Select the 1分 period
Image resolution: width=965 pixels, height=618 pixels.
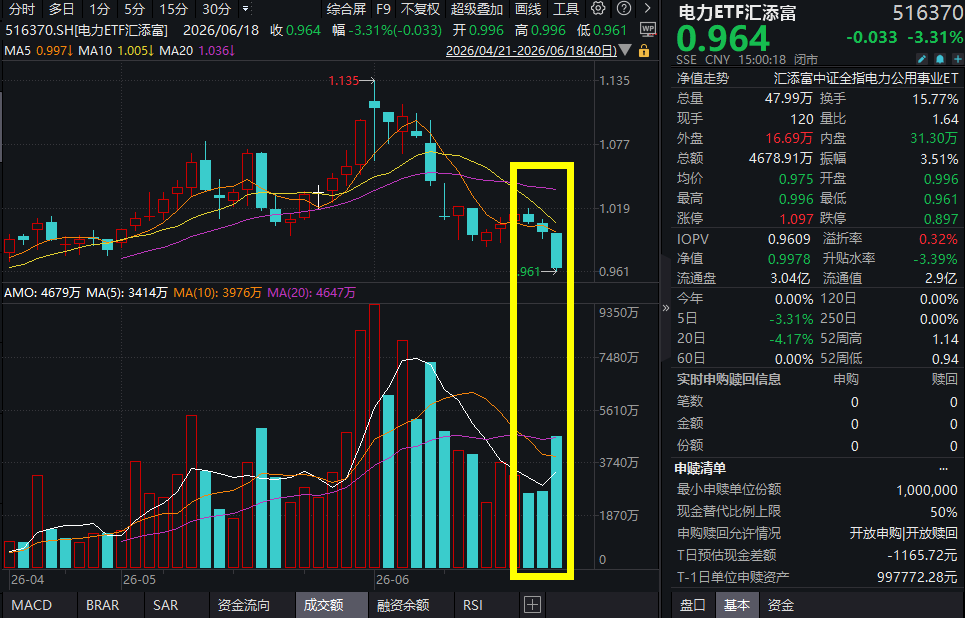99,9
